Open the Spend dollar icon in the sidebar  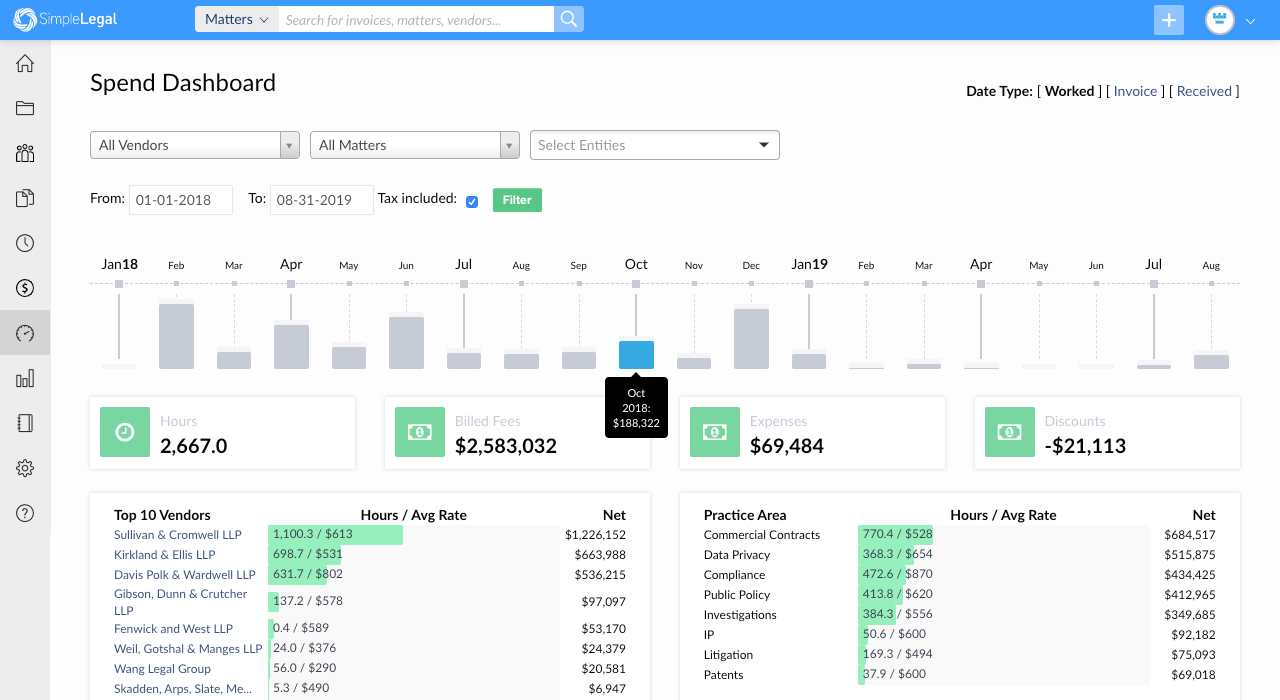click(x=24, y=287)
